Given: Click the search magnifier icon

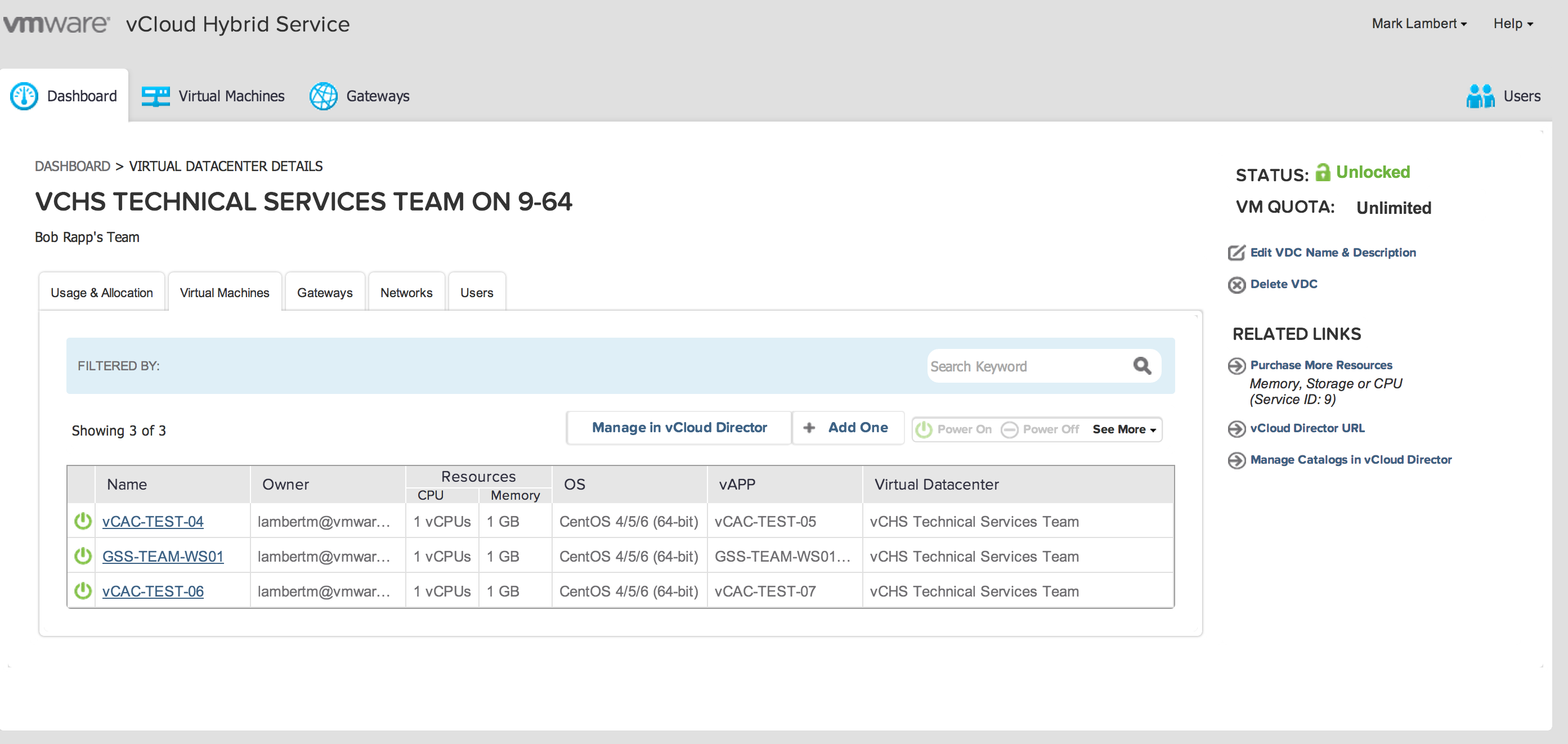Looking at the screenshot, I should point(1142,366).
